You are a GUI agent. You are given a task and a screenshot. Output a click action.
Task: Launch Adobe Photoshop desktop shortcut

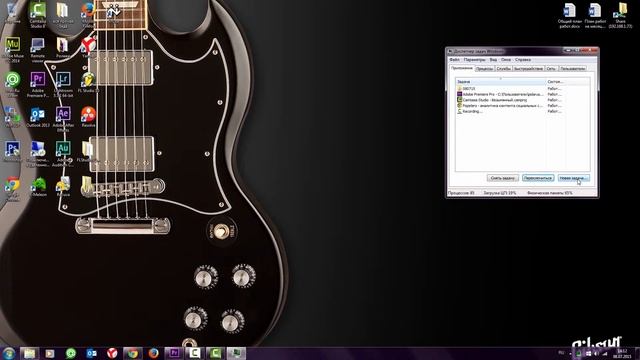[x=12, y=152]
